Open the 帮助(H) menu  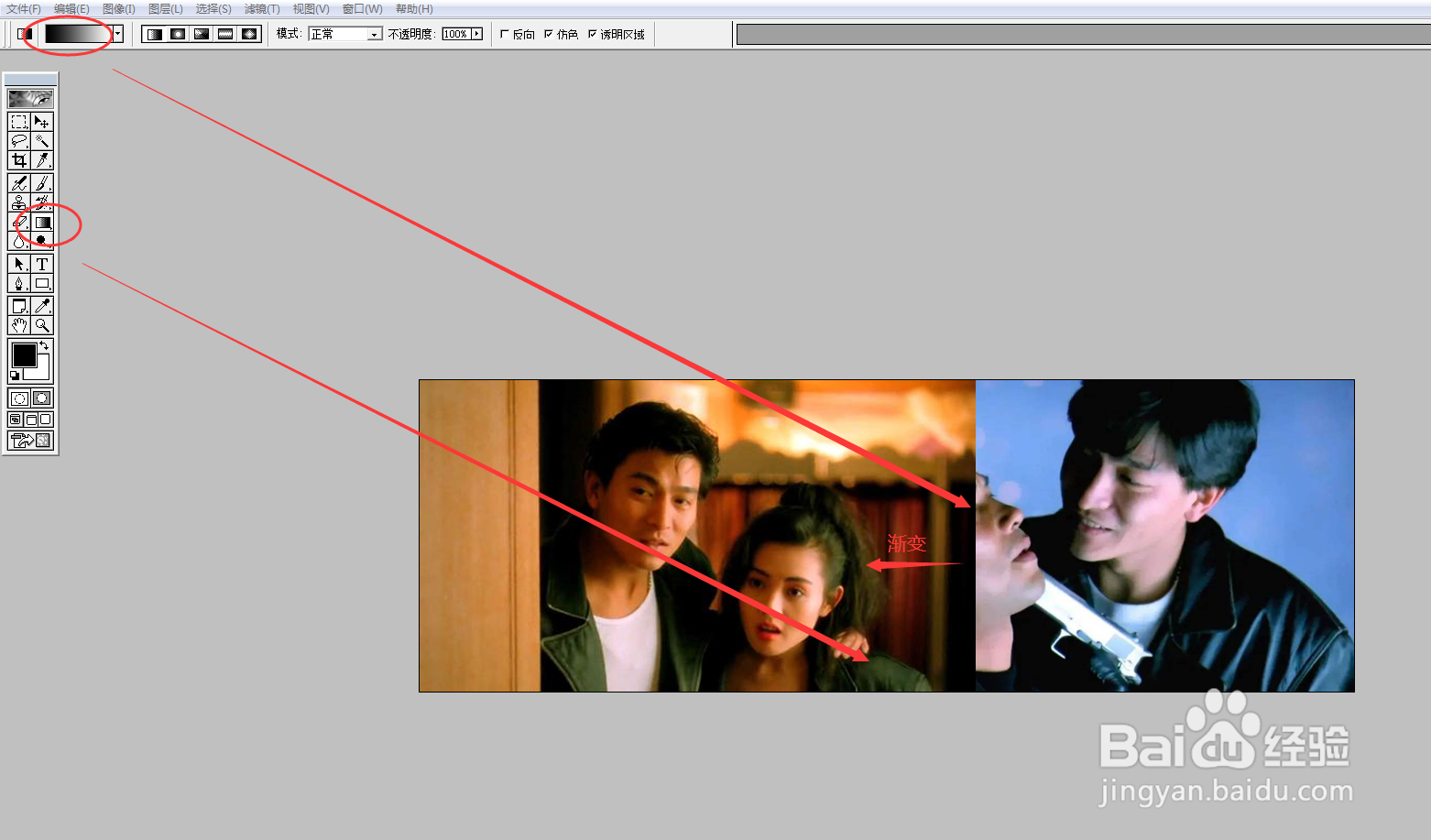point(414,9)
